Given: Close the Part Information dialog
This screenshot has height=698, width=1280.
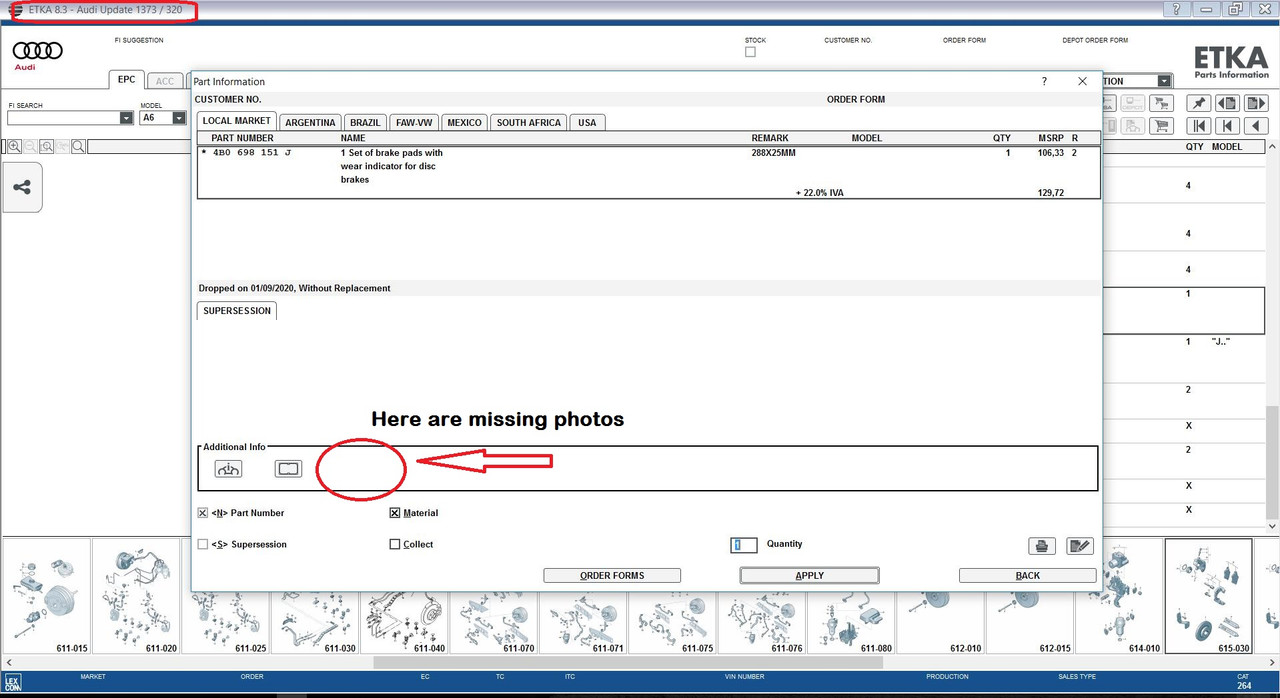Looking at the screenshot, I should 1082,81.
